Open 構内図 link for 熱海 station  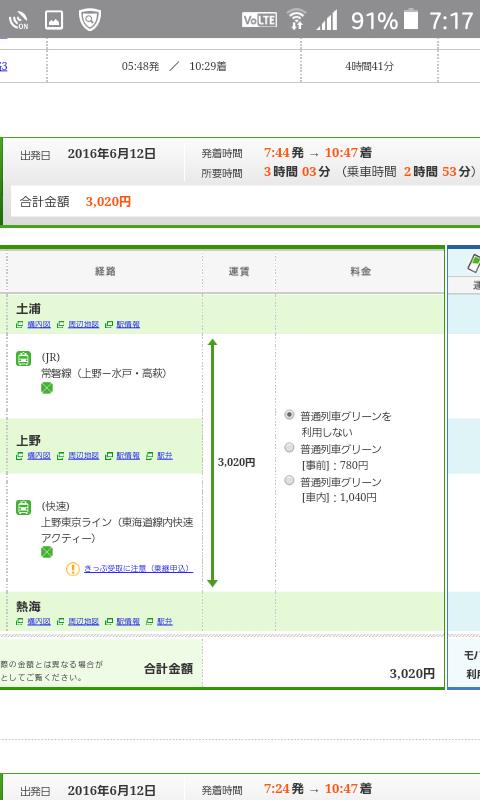[39, 621]
